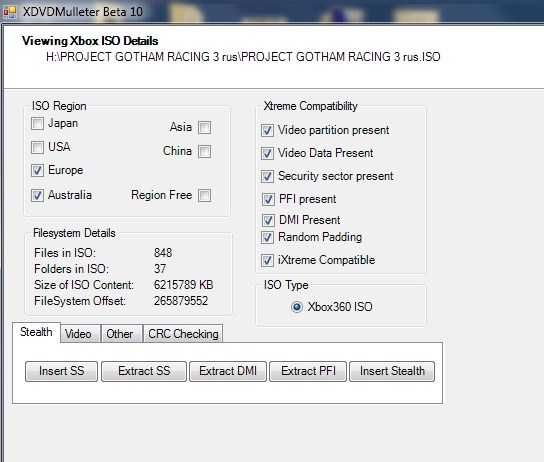Click the Files in ISO value 848
The image size is (544, 462).
point(163,253)
